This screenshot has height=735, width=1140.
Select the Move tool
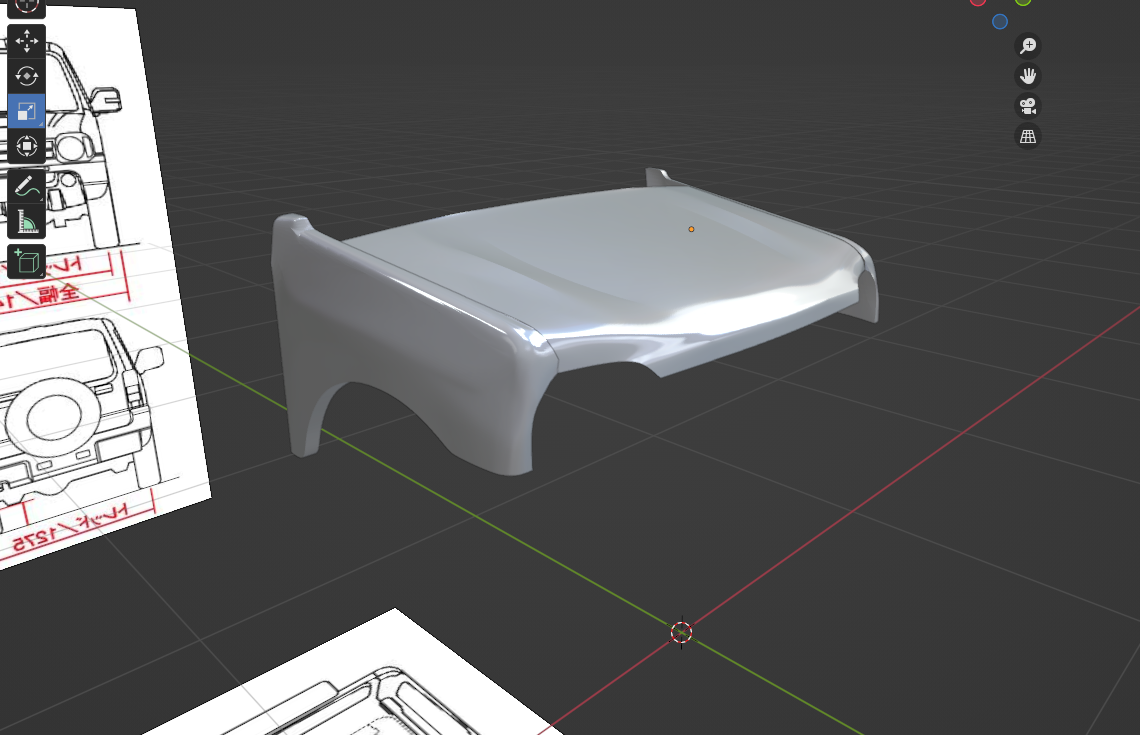27,41
